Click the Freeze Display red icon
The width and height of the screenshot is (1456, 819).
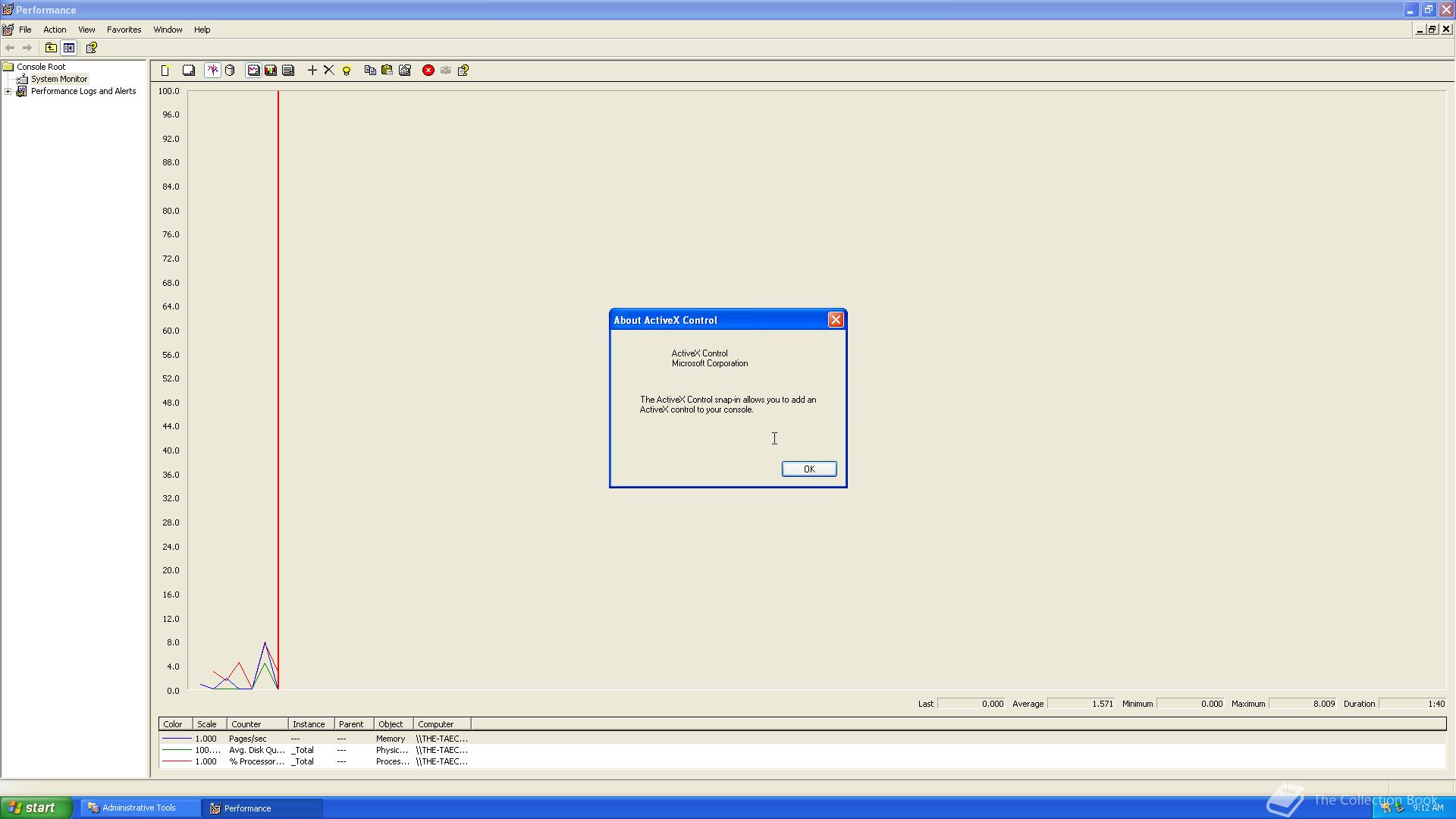[428, 71]
